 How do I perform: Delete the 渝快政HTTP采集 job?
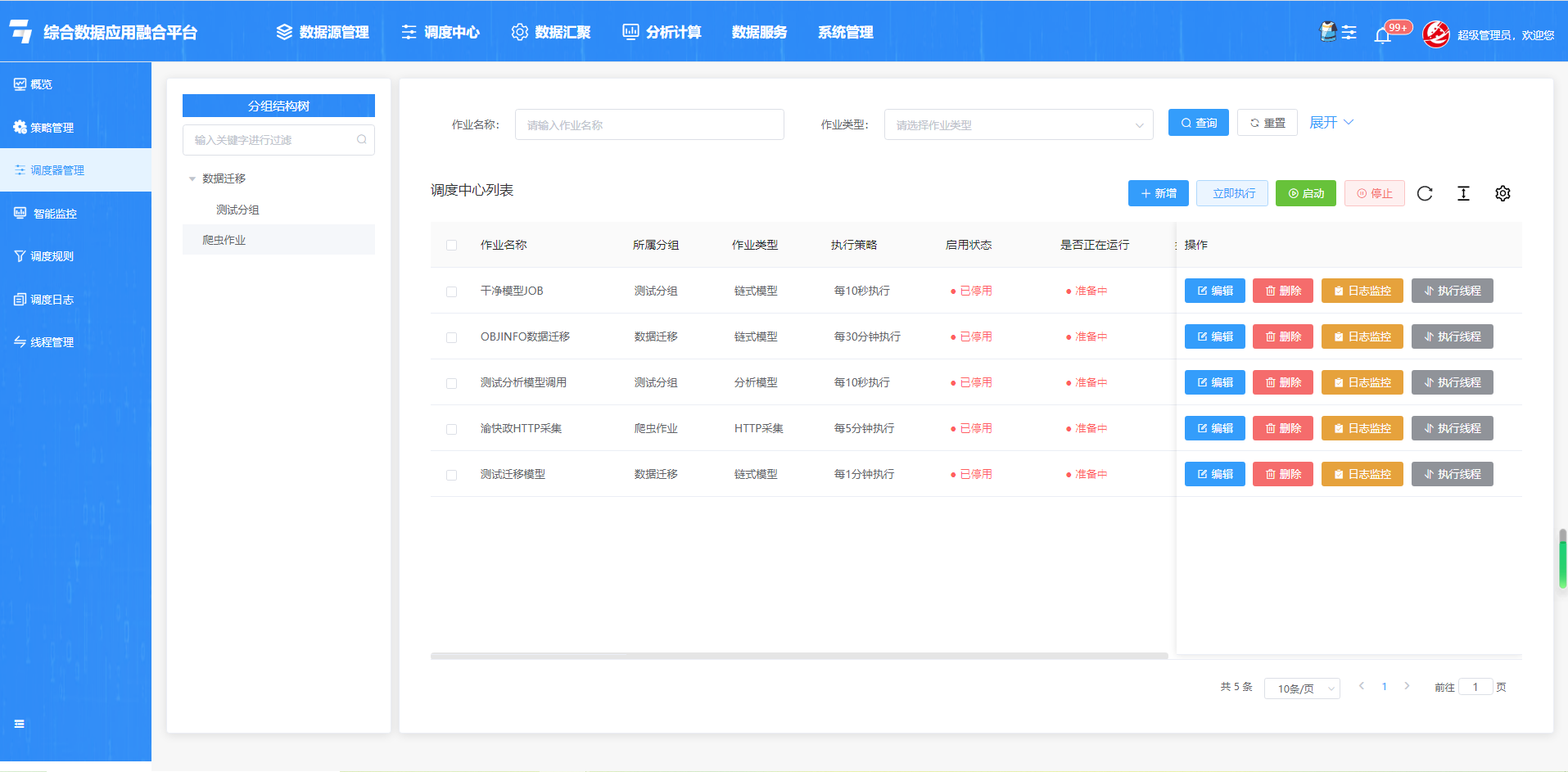pyautogui.click(x=1283, y=428)
